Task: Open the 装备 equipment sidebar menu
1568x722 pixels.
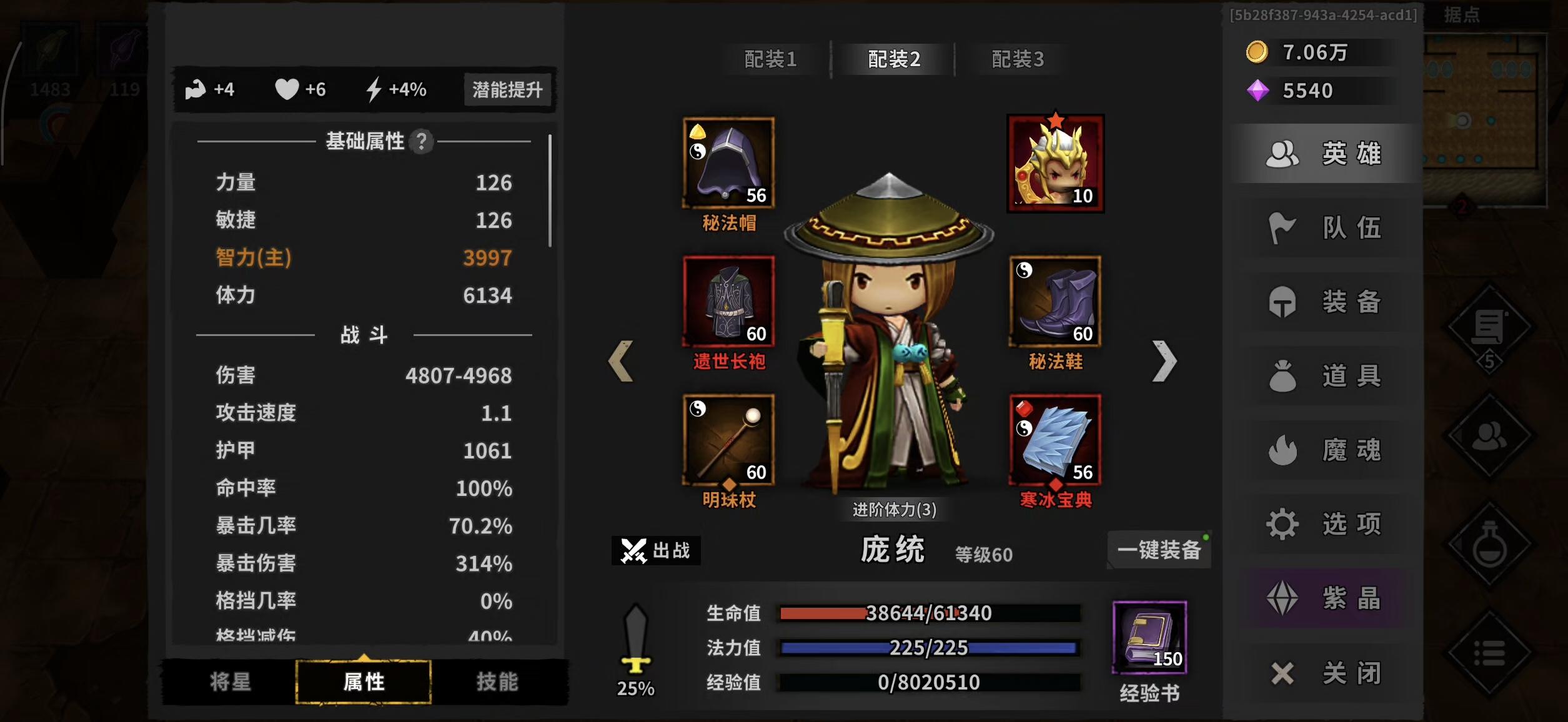Action: point(1324,302)
